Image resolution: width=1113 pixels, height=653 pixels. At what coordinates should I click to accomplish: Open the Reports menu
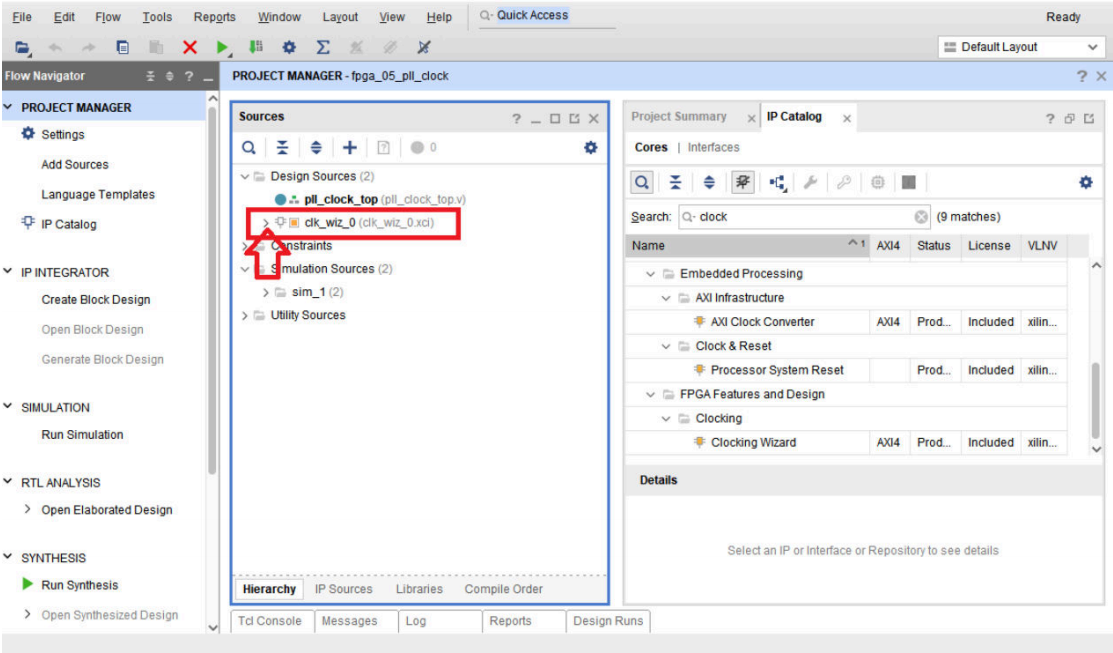214,17
